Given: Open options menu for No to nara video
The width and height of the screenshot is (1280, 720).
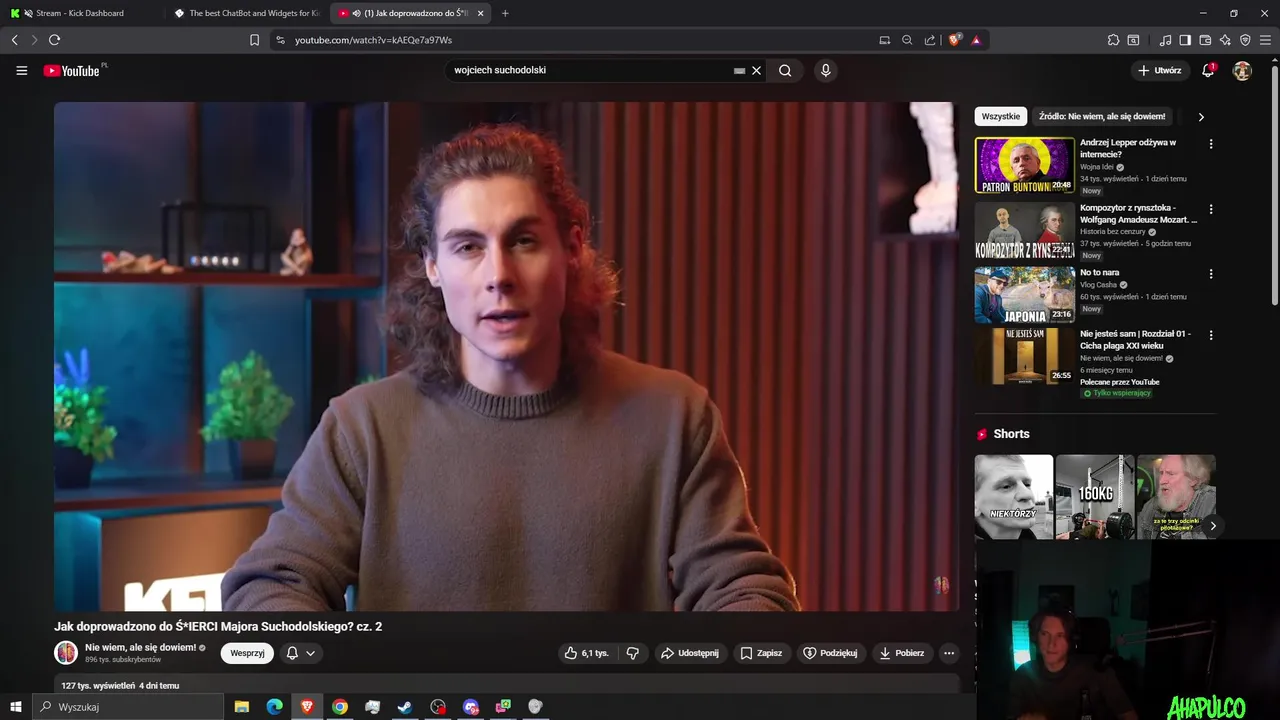Looking at the screenshot, I should [x=1211, y=274].
